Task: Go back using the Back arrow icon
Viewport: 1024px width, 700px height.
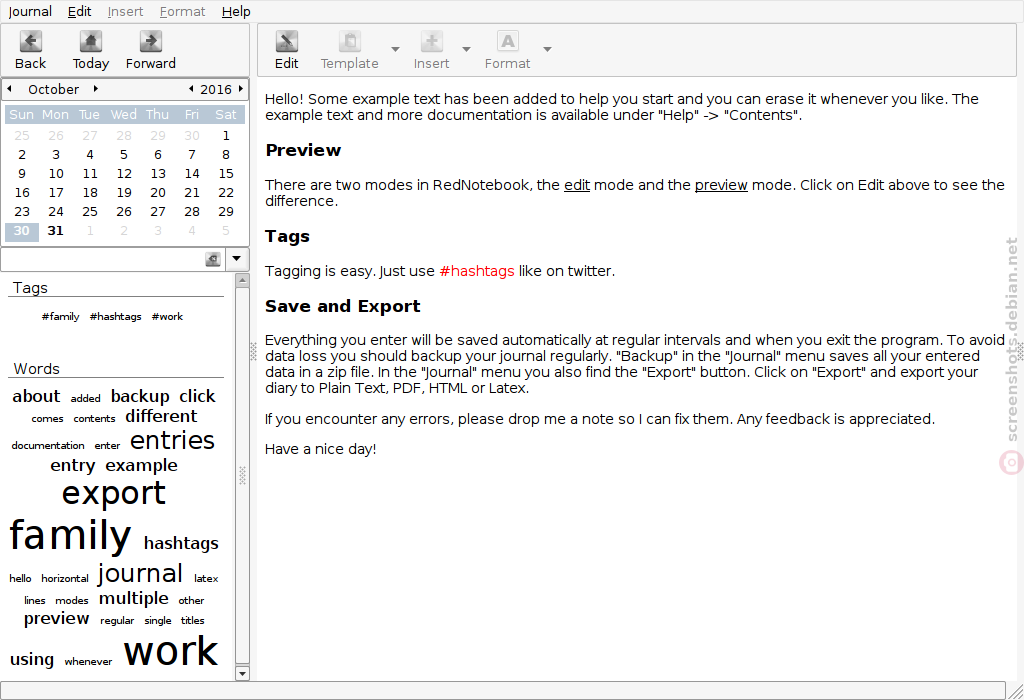Action: point(31,41)
